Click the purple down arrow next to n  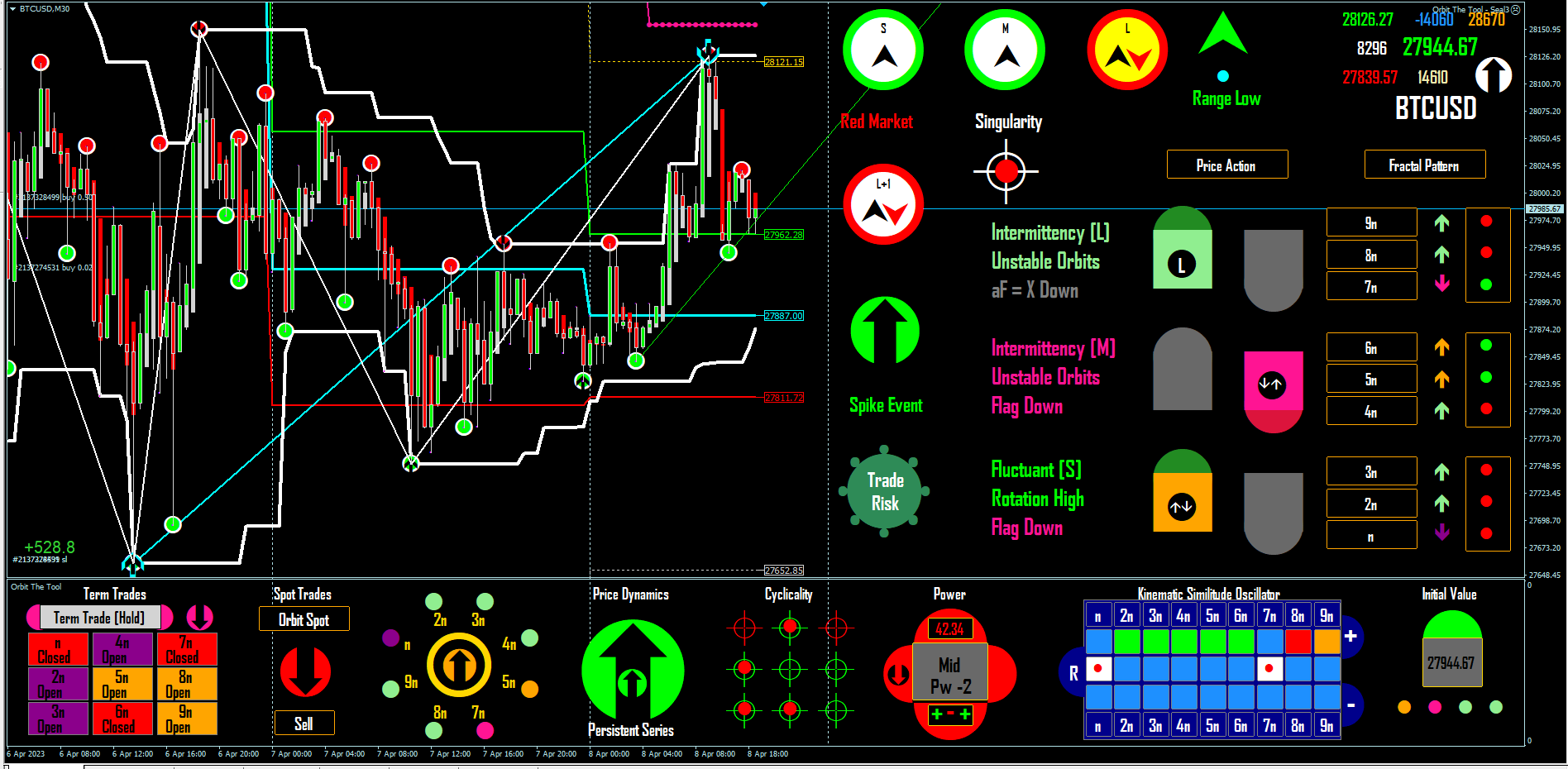[x=1442, y=532]
